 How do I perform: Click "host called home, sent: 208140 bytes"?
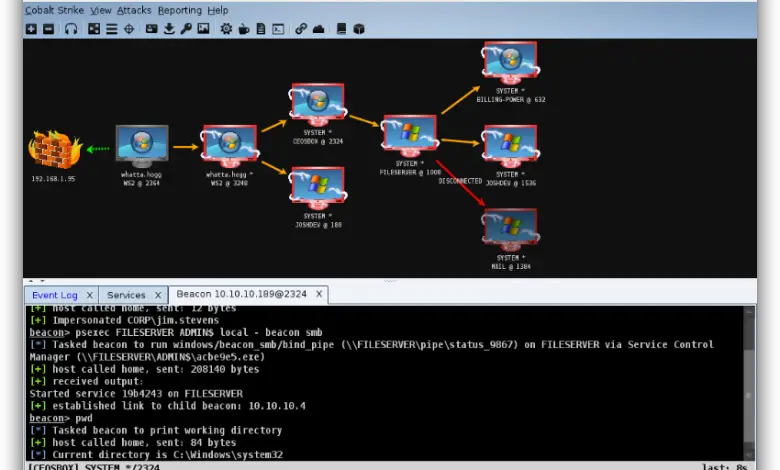point(144,369)
